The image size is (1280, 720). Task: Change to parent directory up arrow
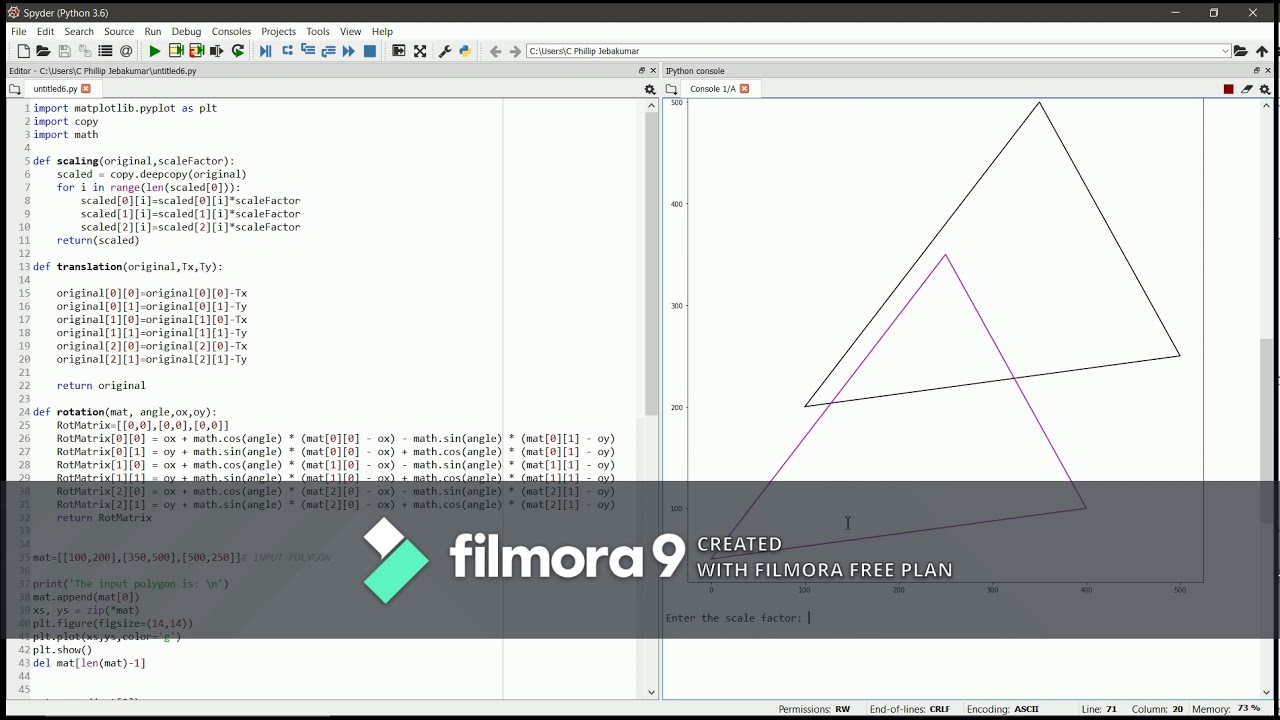[x=1262, y=51]
